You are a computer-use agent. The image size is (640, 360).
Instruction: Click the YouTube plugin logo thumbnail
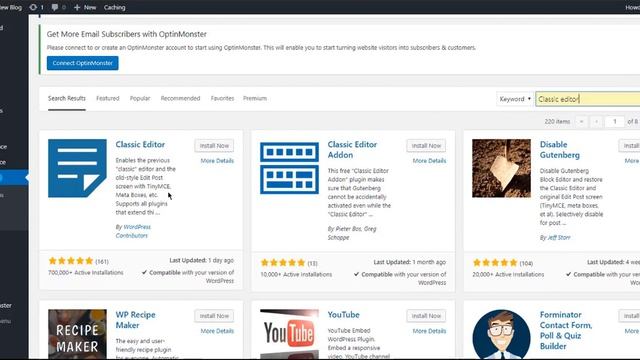point(289,334)
